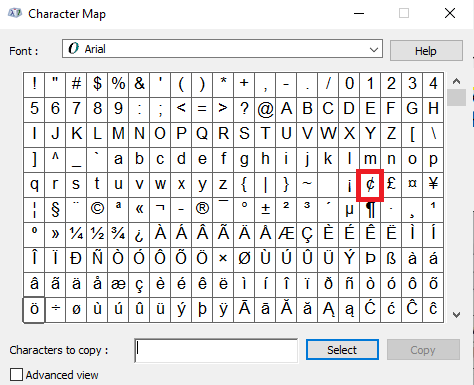This screenshot has height=385, width=474.
Task: Select the digit 0 character
Action: point(349,85)
